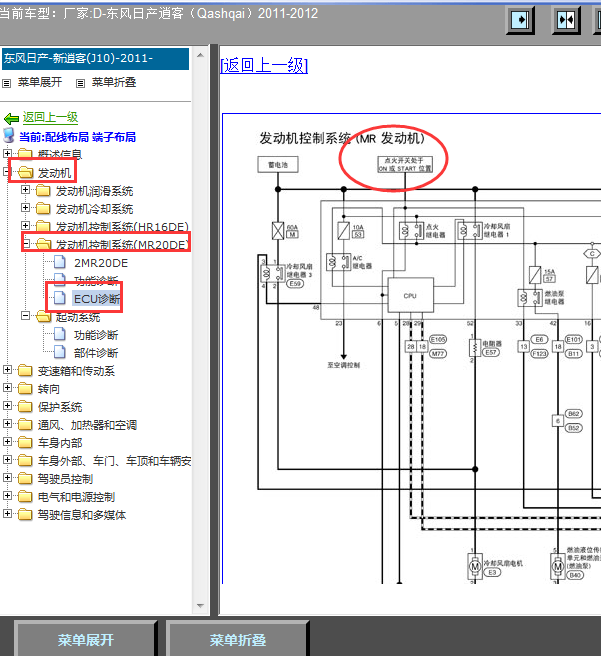Click the large 菜单折叠 button at bottom
601x656 pixels.
click(x=238, y=640)
